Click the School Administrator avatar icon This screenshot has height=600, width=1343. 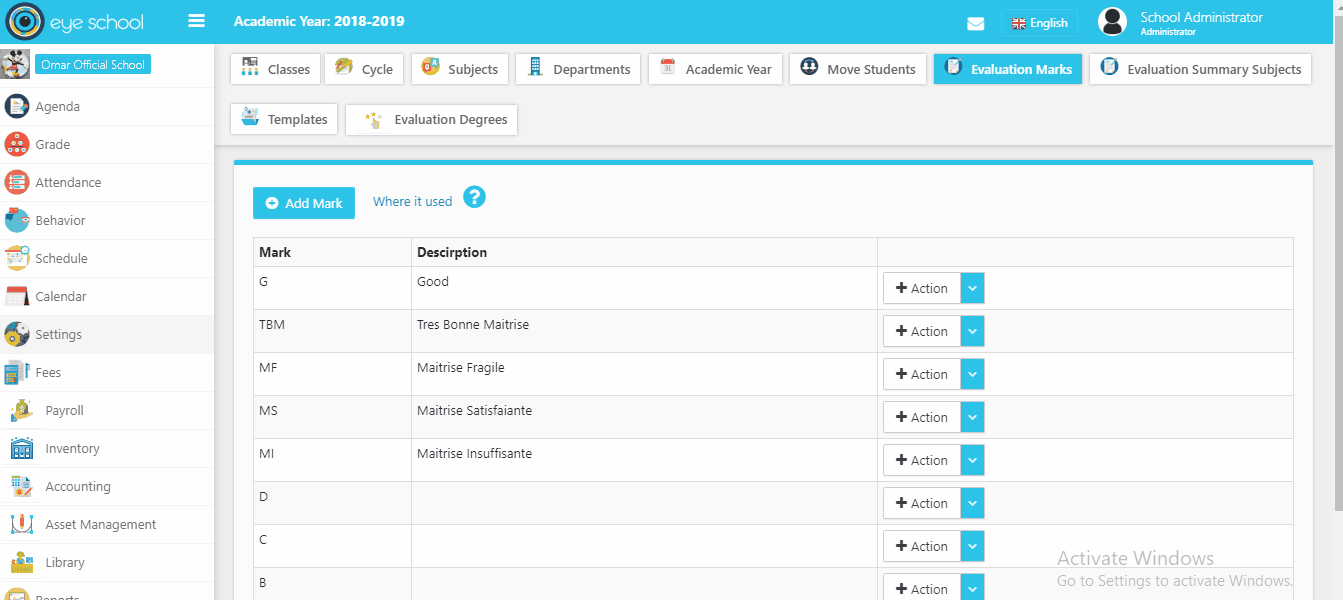point(1112,22)
